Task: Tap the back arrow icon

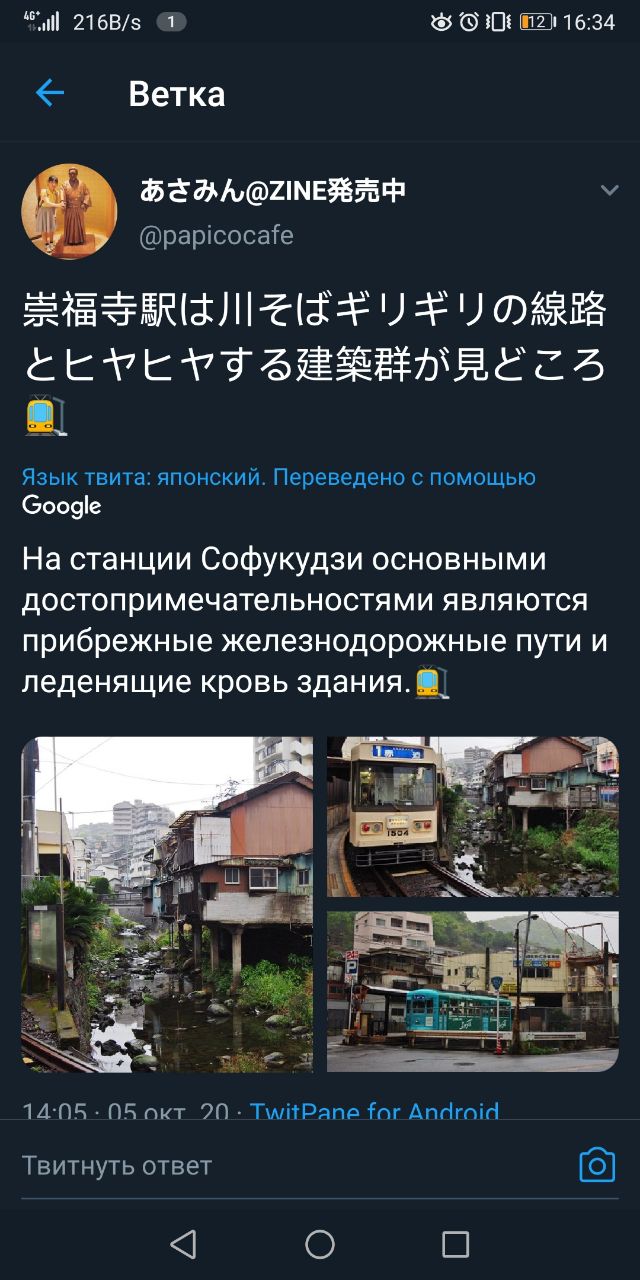Action: (x=49, y=93)
